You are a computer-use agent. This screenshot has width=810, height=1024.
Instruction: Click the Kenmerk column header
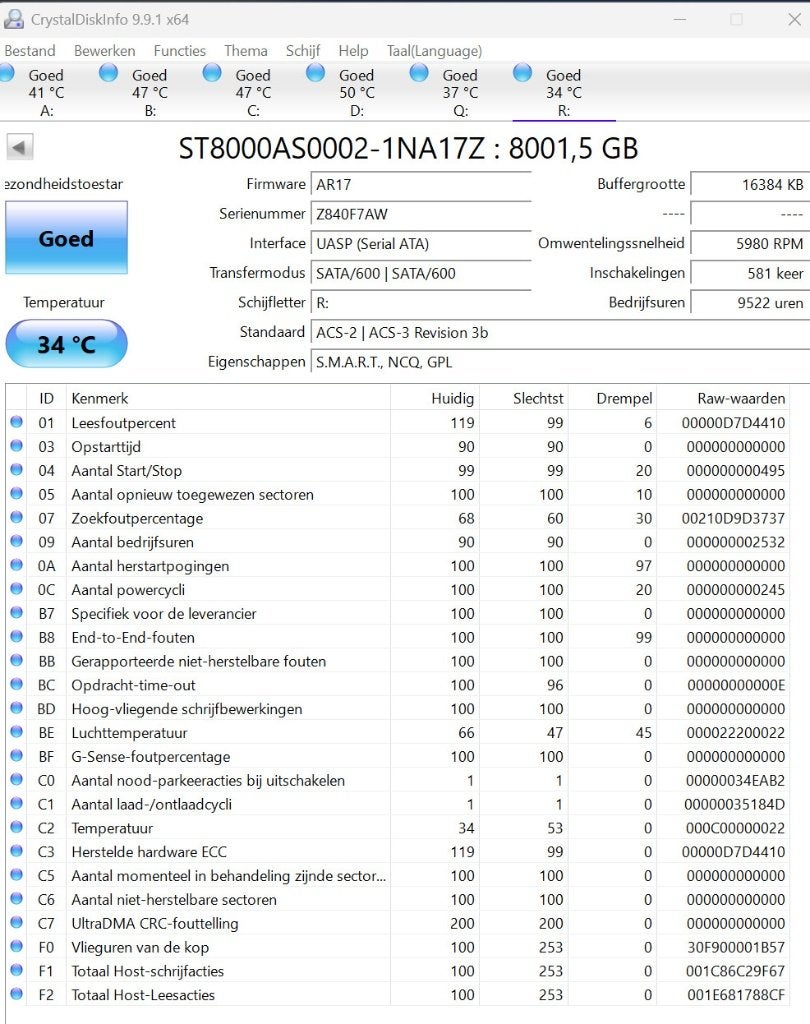[228, 398]
